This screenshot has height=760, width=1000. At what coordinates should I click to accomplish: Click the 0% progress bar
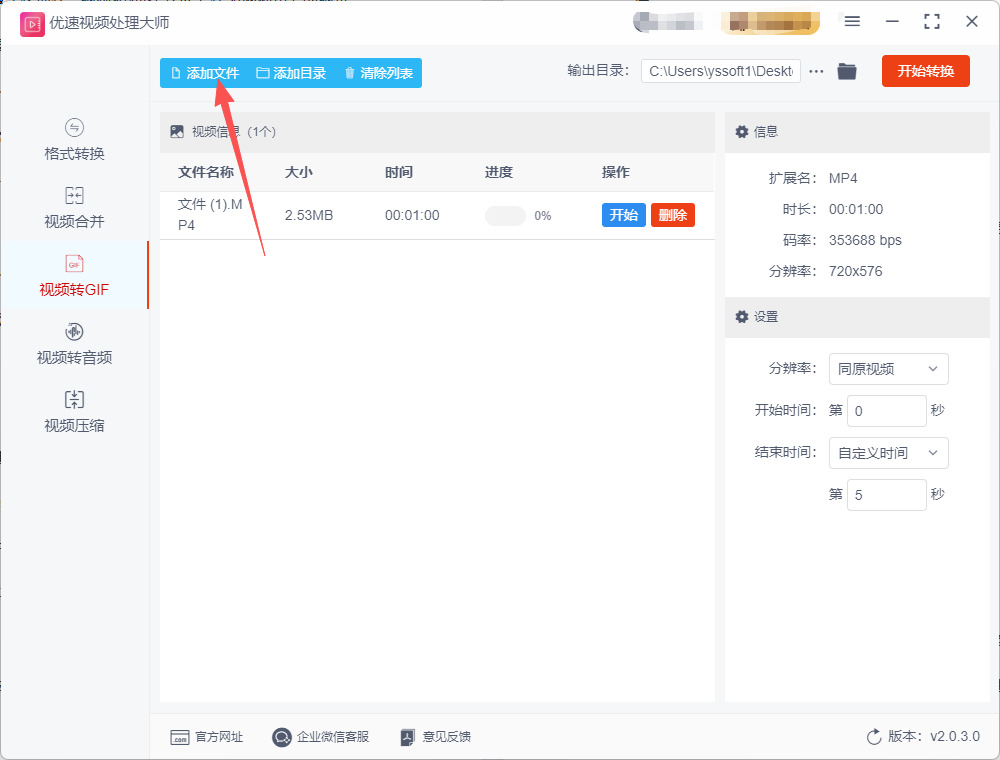pyautogui.click(x=505, y=216)
